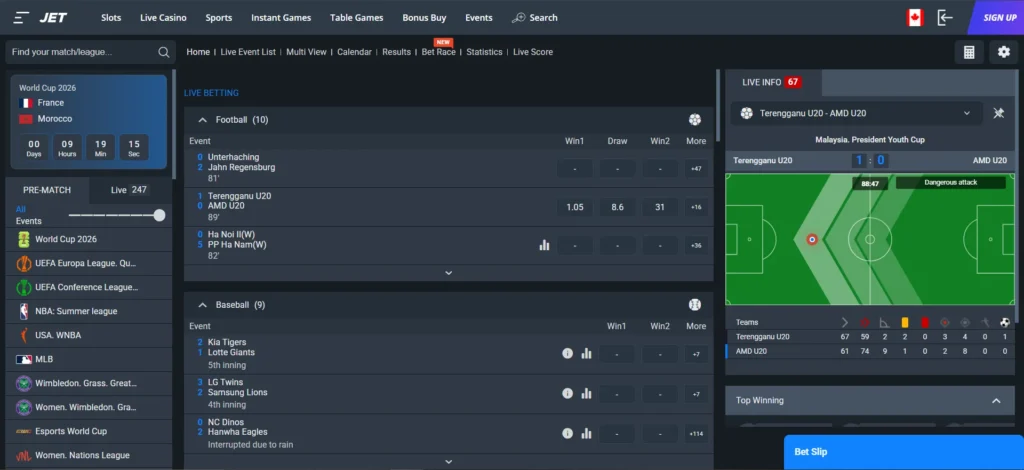Click the magnifier in match search box
Screen dimensions: 1024x470
(163, 52)
